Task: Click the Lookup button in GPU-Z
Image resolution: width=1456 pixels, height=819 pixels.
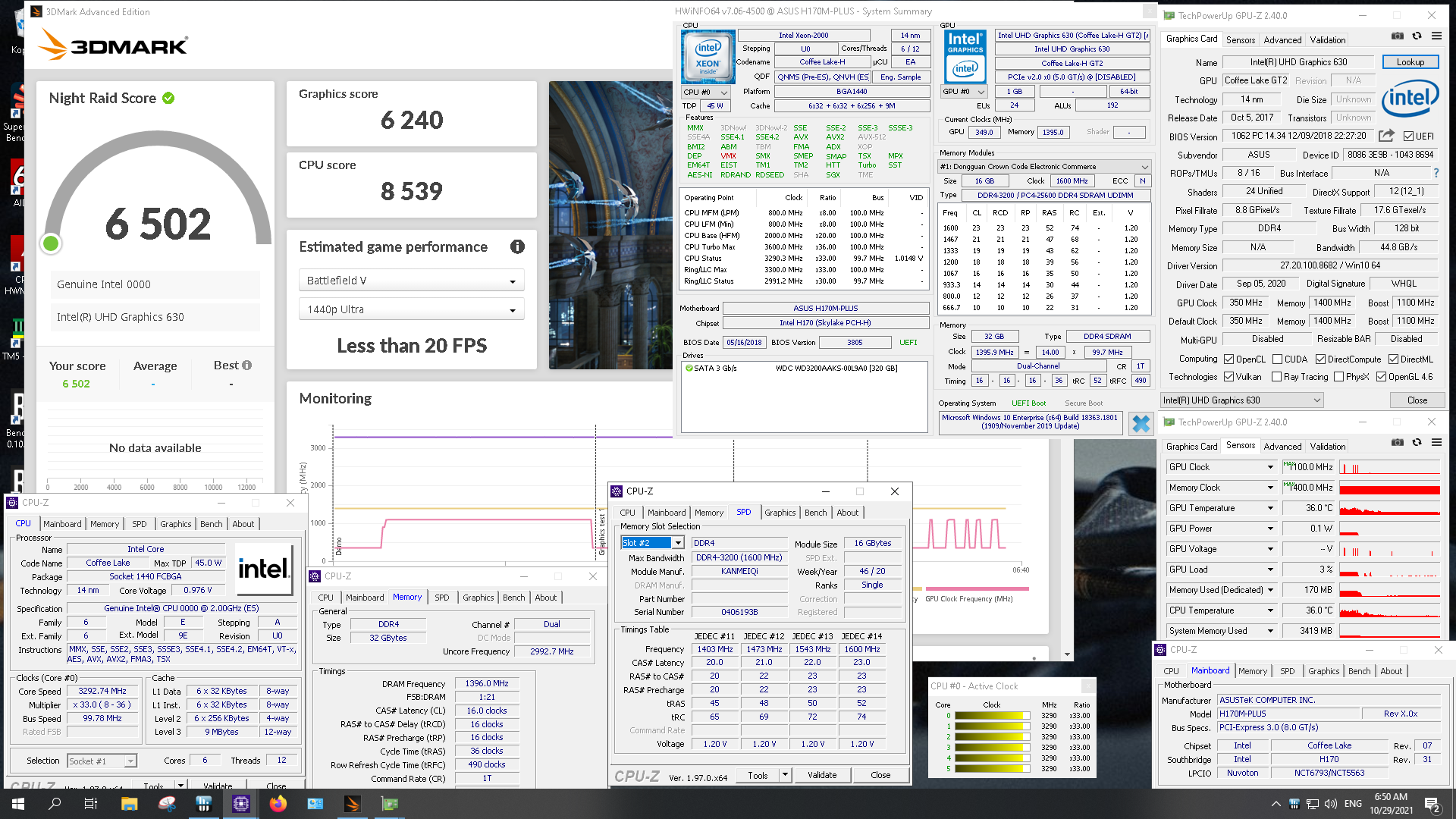Action: (1410, 62)
